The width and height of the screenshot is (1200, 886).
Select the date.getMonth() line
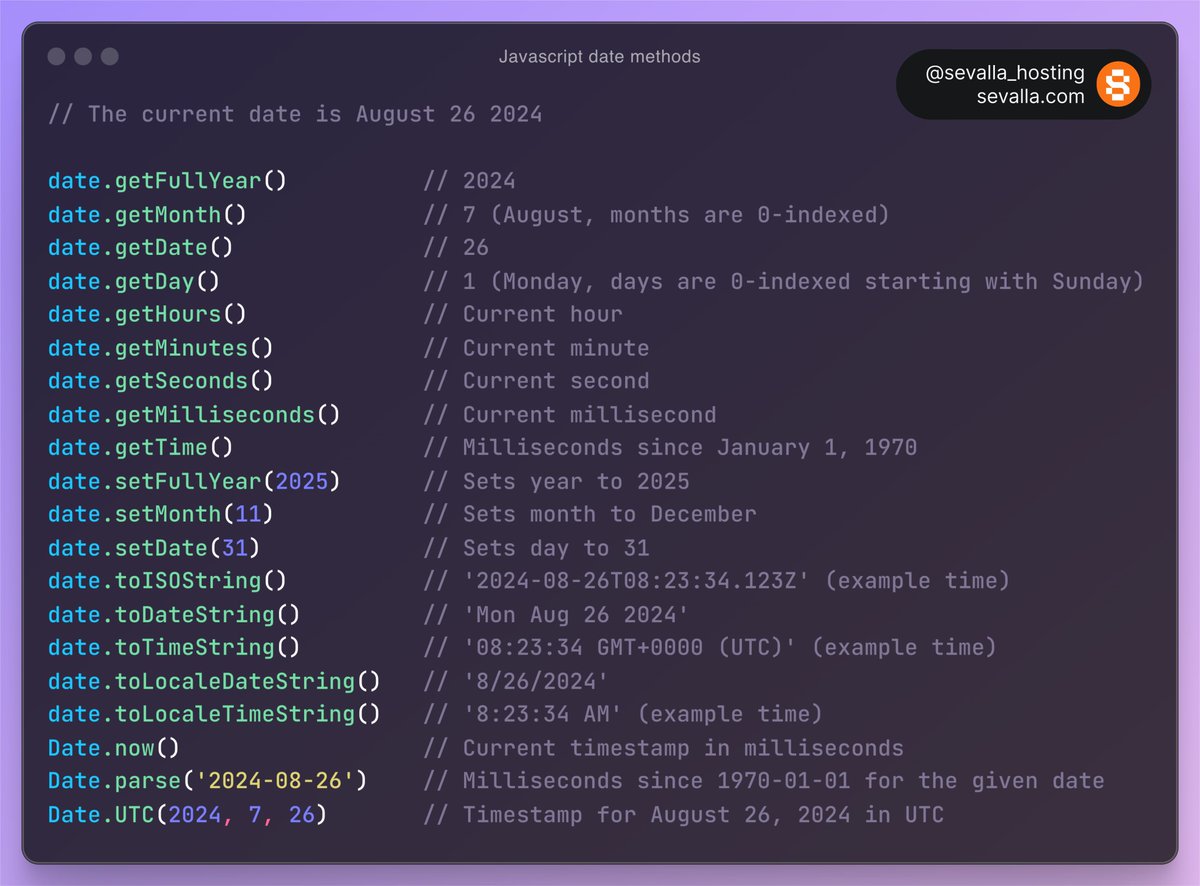[x=145, y=214]
